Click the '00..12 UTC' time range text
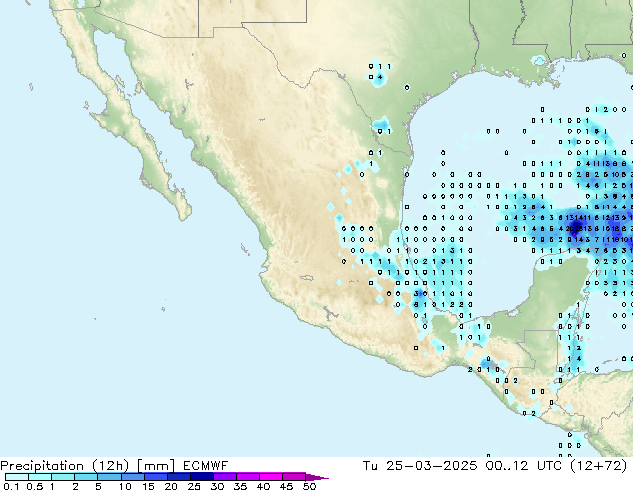The width and height of the screenshot is (634, 490). coord(524,466)
